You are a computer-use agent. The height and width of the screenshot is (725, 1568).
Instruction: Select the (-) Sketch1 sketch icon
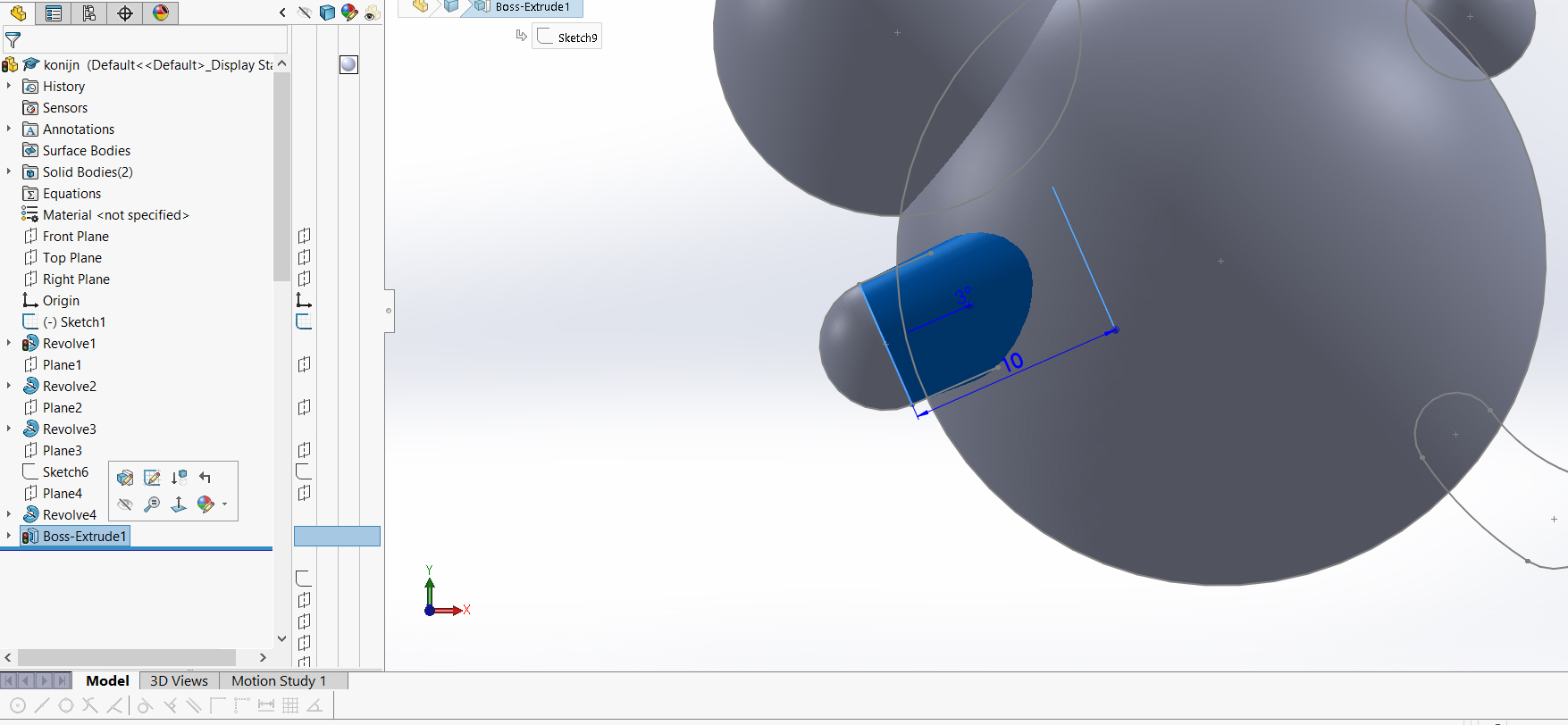point(30,321)
